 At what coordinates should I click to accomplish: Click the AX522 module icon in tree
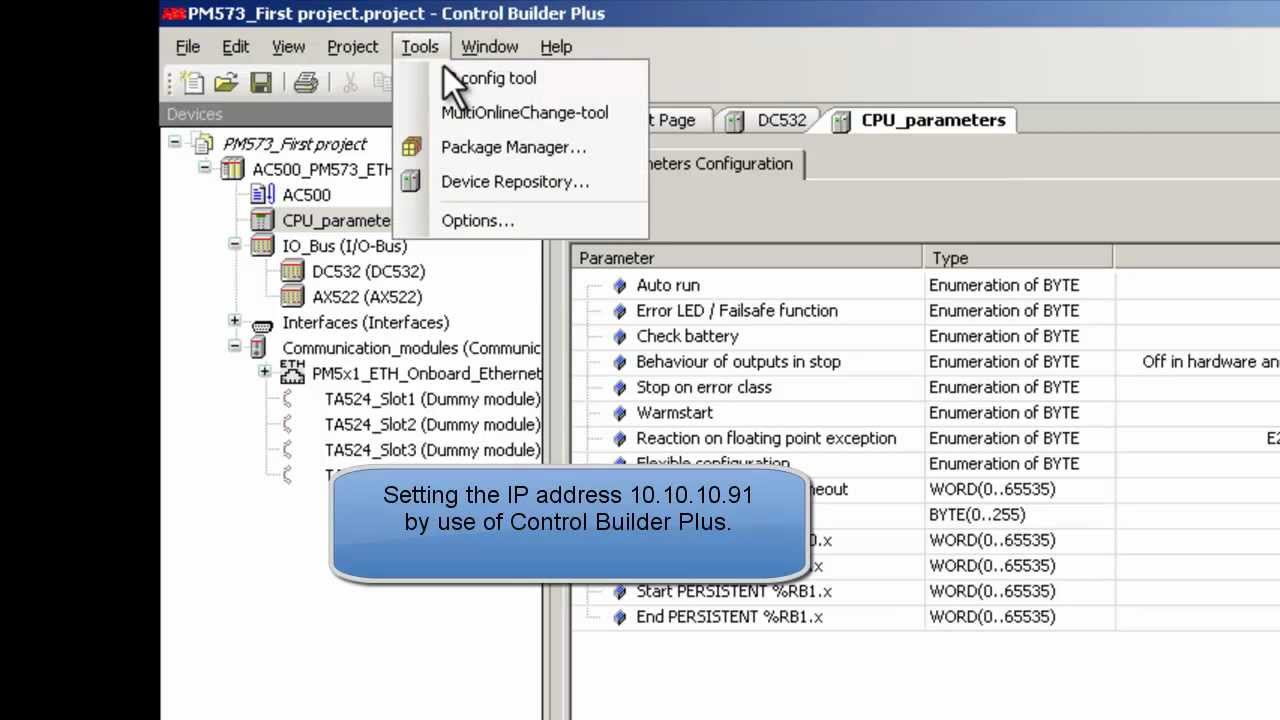pos(292,297)
